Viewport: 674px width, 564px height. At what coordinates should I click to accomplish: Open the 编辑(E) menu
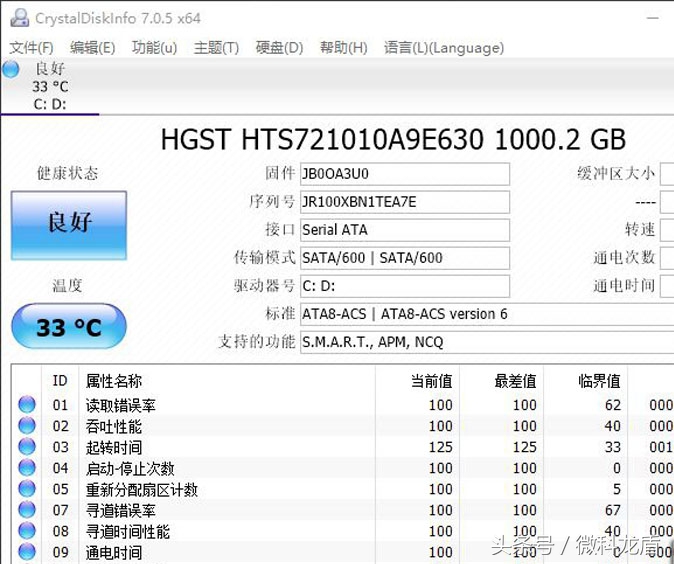(92, 47)
